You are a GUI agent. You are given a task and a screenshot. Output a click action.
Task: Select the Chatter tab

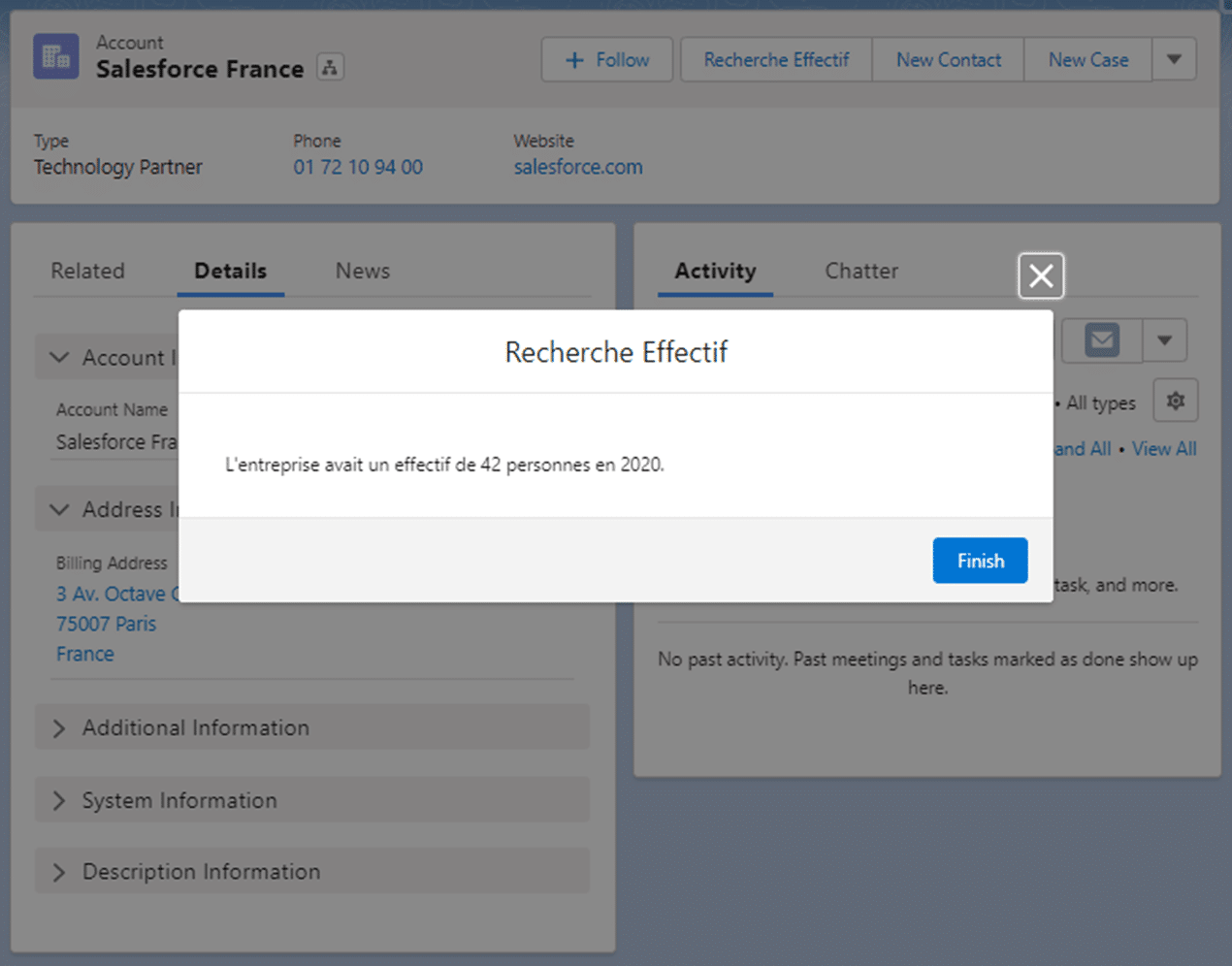pos(861,271)
